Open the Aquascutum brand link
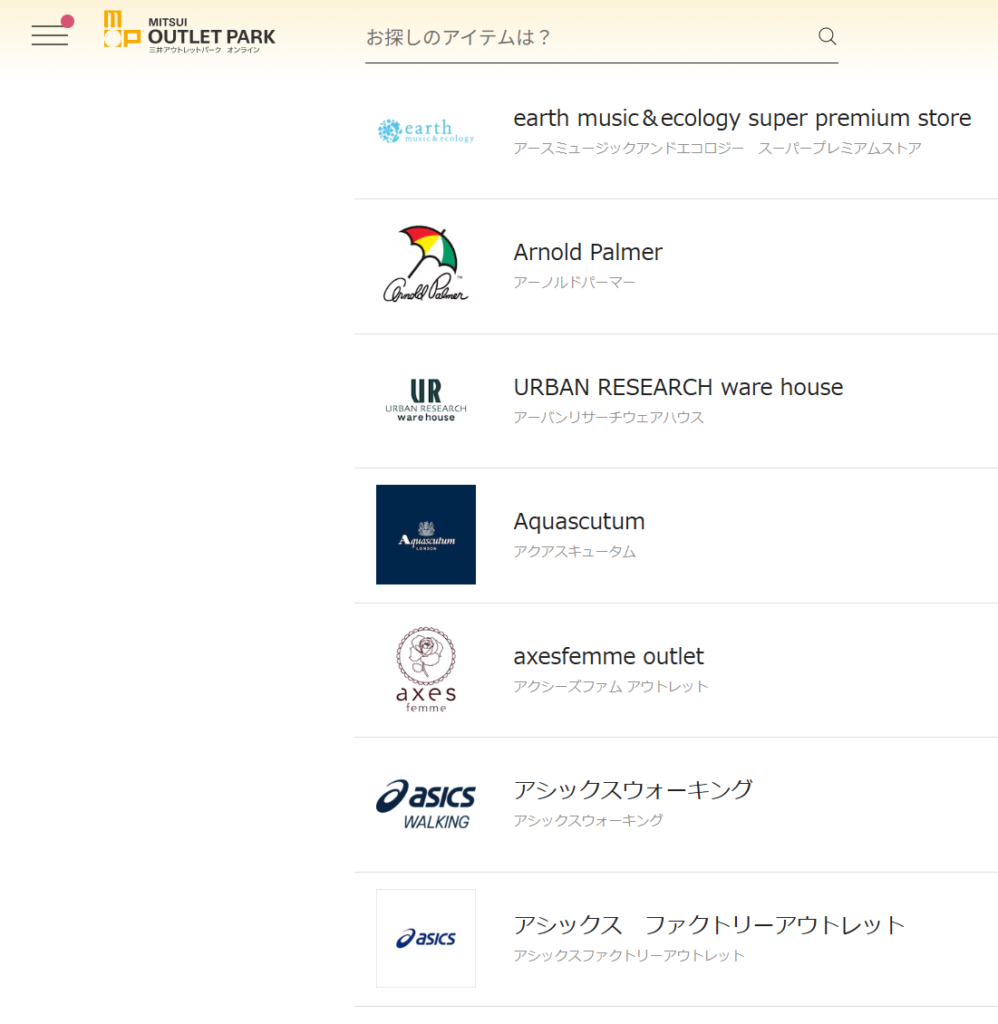 coord(579,522)
